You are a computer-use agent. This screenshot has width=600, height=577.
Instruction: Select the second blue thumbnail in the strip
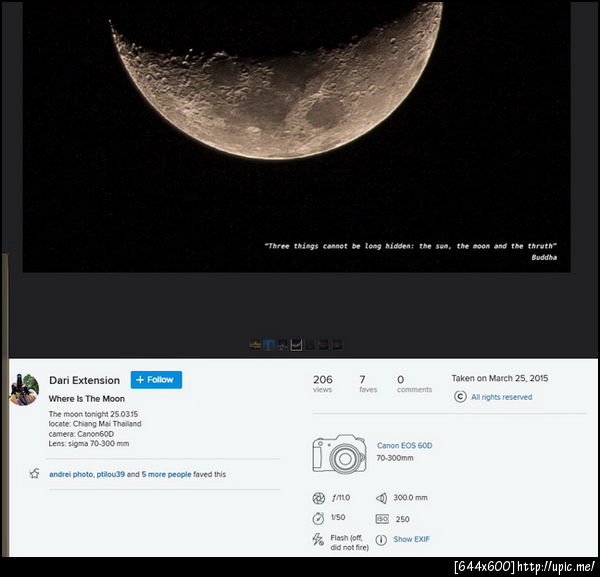coord(269,345)
